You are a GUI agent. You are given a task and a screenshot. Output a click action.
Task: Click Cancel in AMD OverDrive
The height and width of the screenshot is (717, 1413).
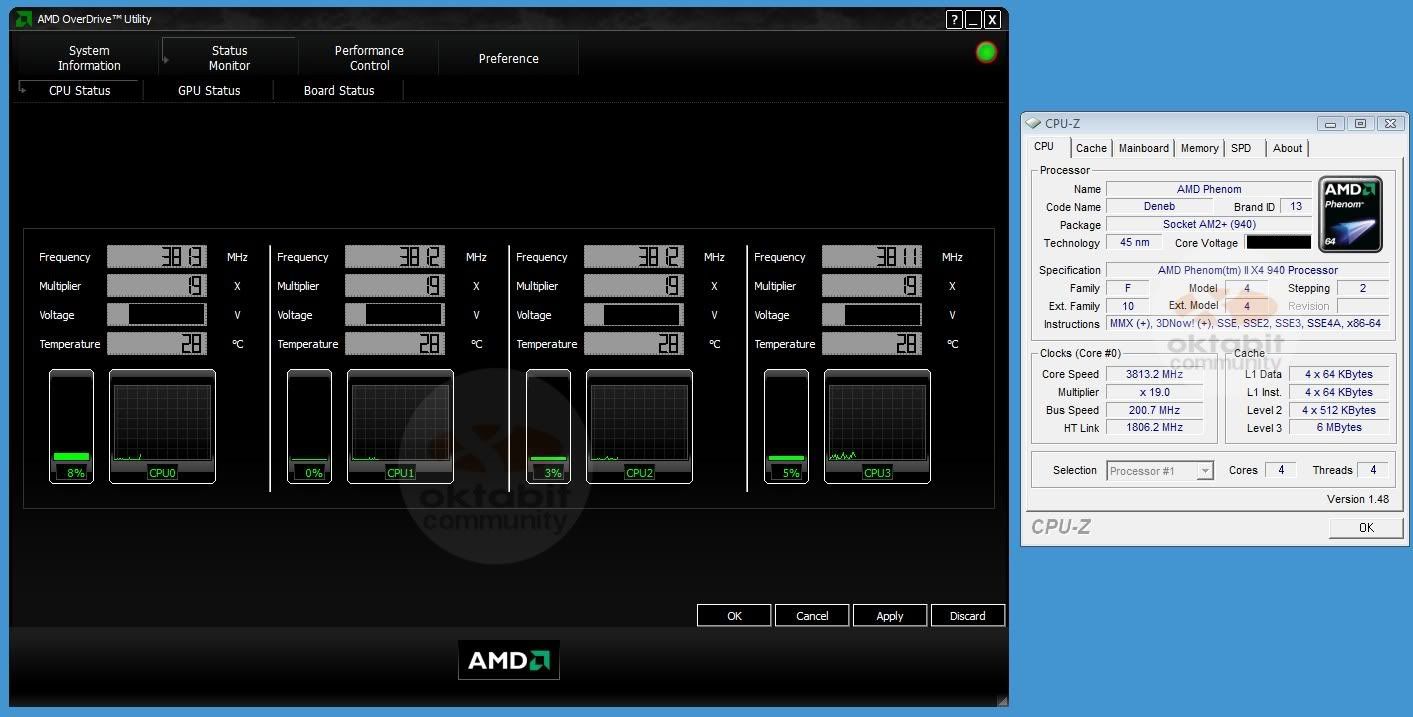click(x=811, y=615)
